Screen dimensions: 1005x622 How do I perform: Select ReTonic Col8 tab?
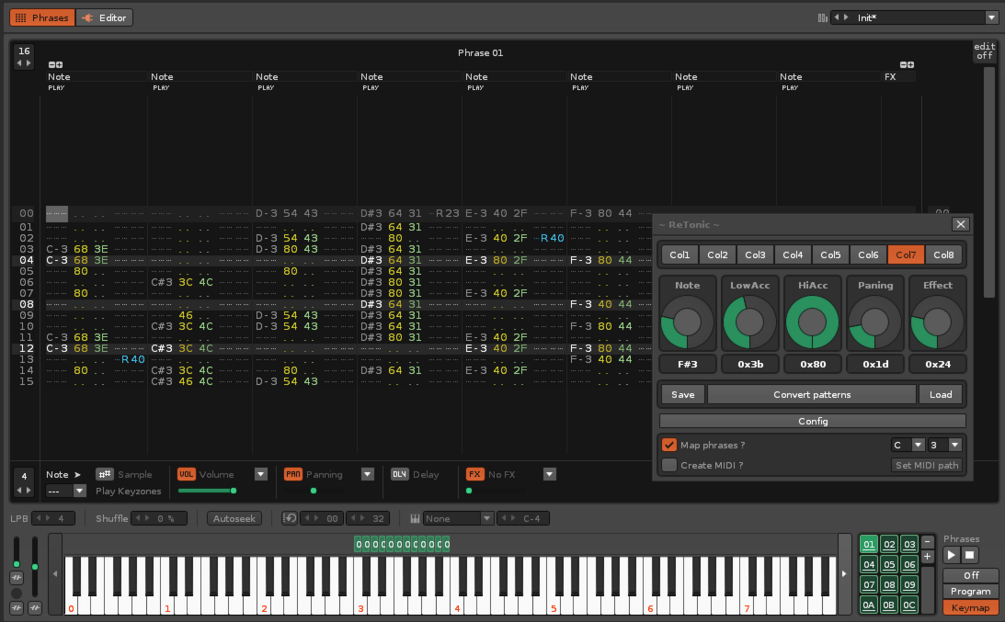pyautogui.click(x=943, y=255)
